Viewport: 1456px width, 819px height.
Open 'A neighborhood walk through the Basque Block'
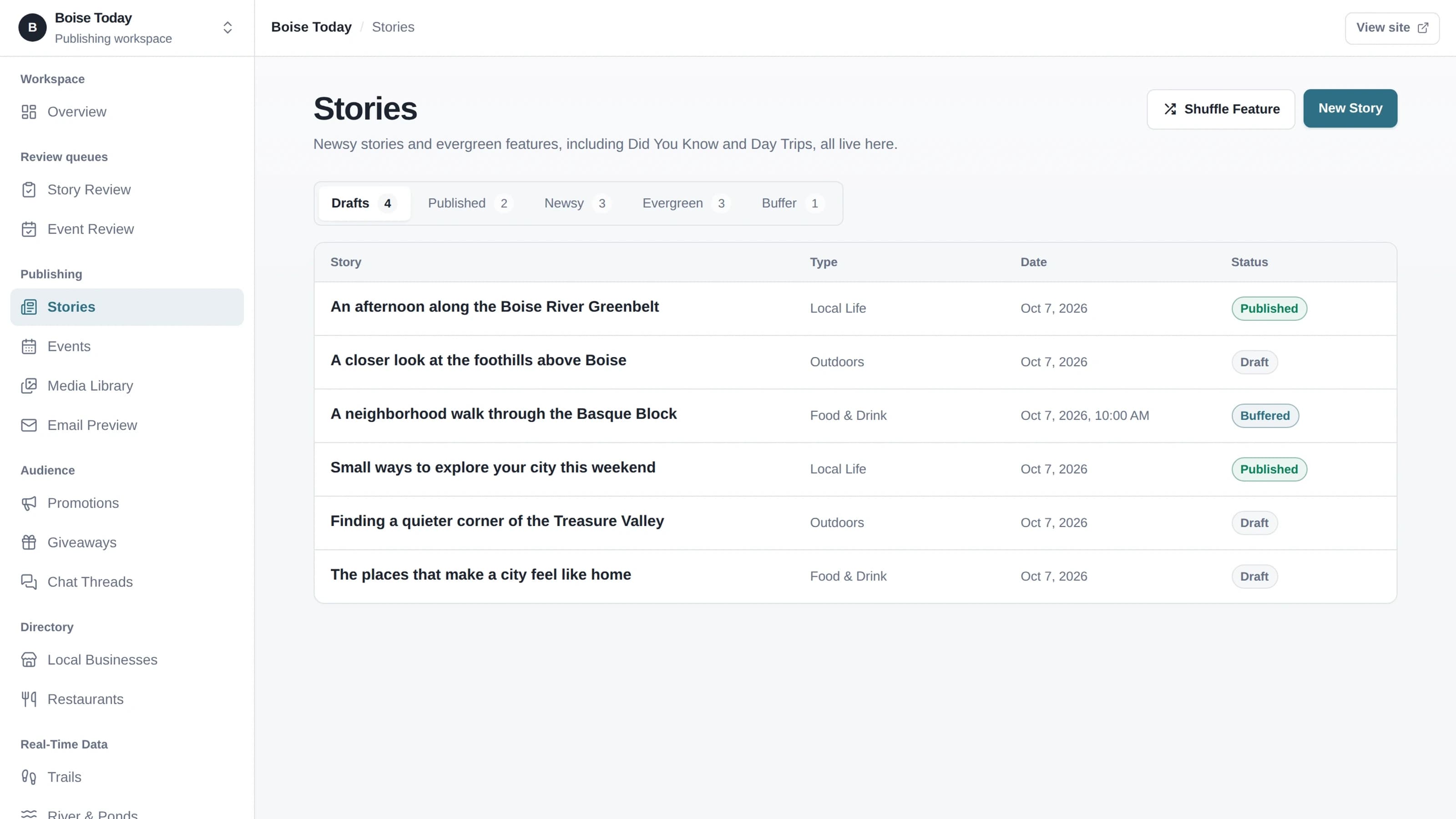[504, 414]
